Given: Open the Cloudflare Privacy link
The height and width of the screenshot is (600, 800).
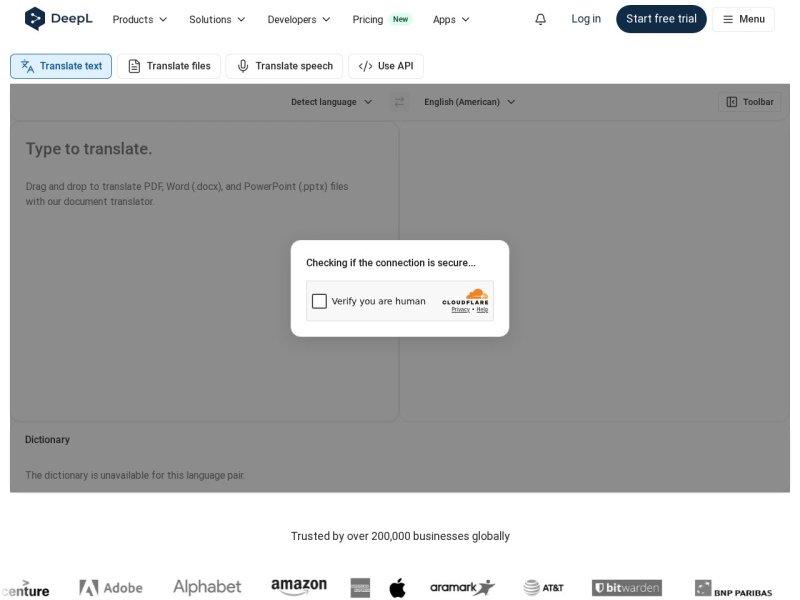Looking at the screenshot, I should click(x=460, y=310).
